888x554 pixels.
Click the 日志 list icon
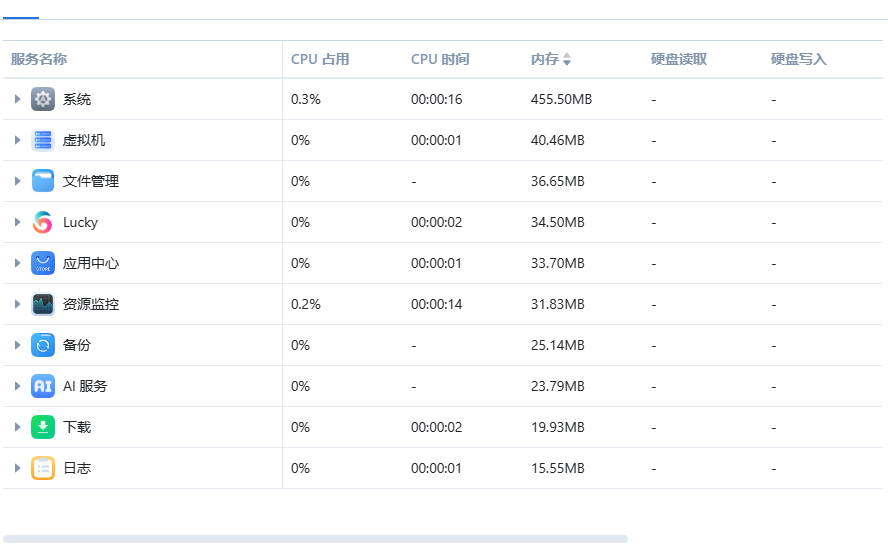[43, 468]
